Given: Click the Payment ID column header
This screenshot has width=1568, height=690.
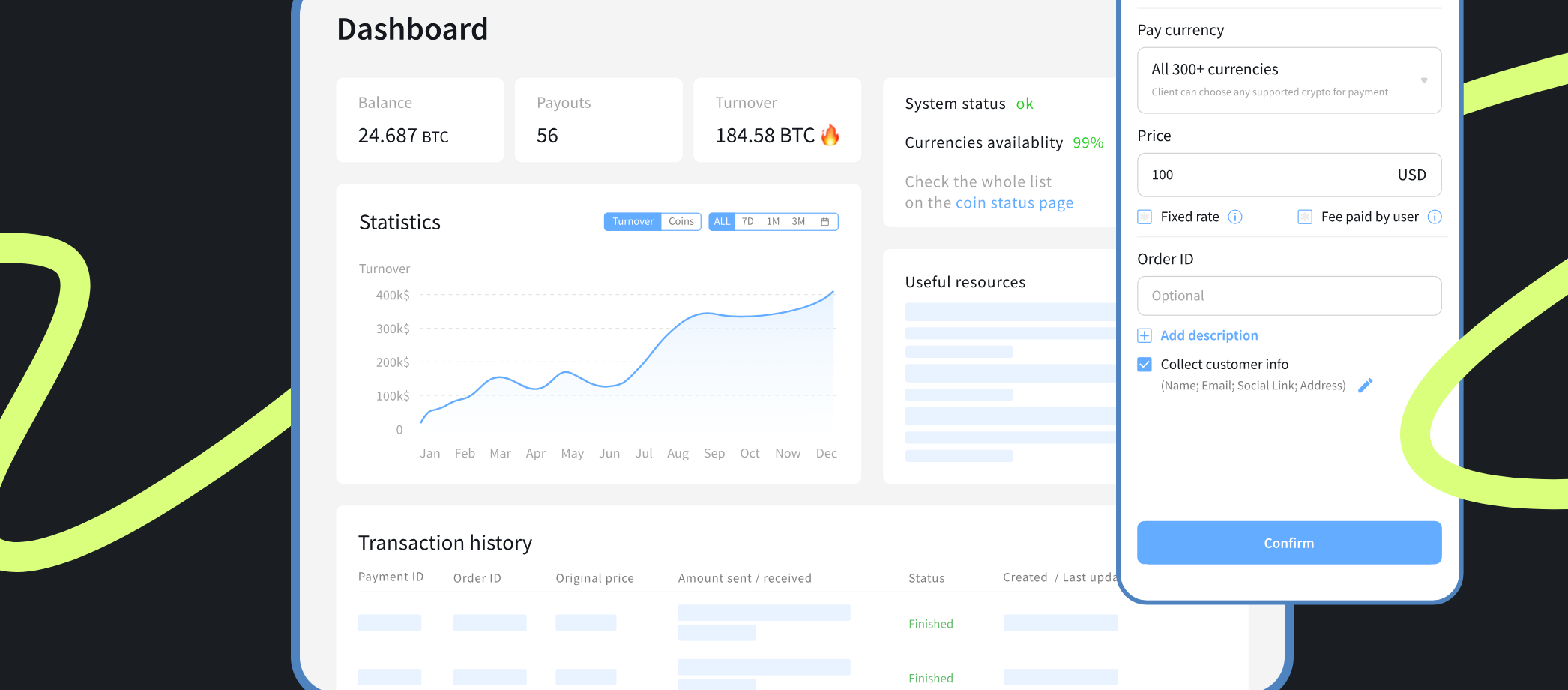Looking at the screenshot, I should 391,577.
